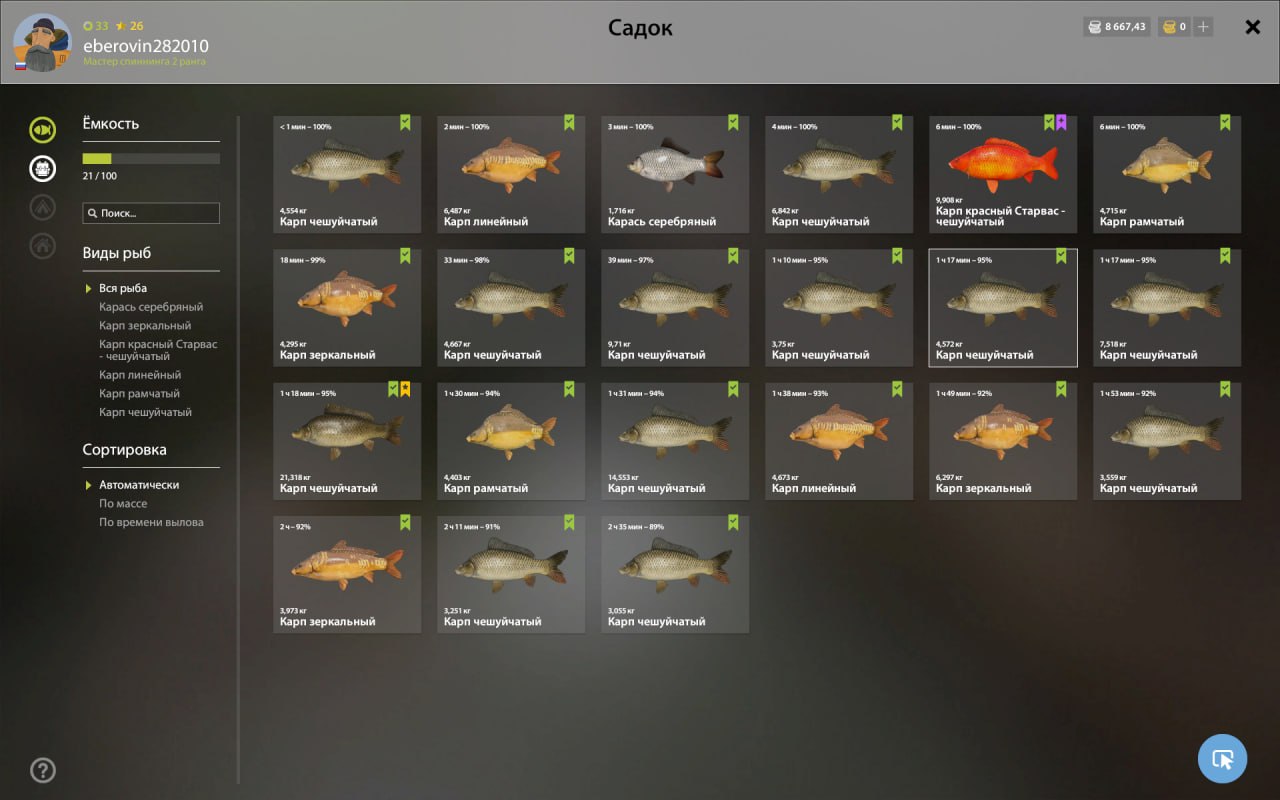Click the blue selection mode button
This screenshot has height=800, width=1280.
tap(1222, 759)
